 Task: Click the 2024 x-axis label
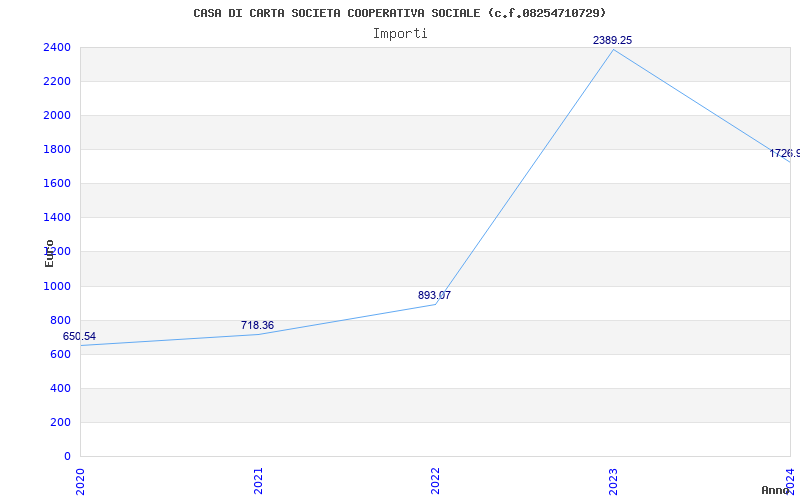point(790,481)
